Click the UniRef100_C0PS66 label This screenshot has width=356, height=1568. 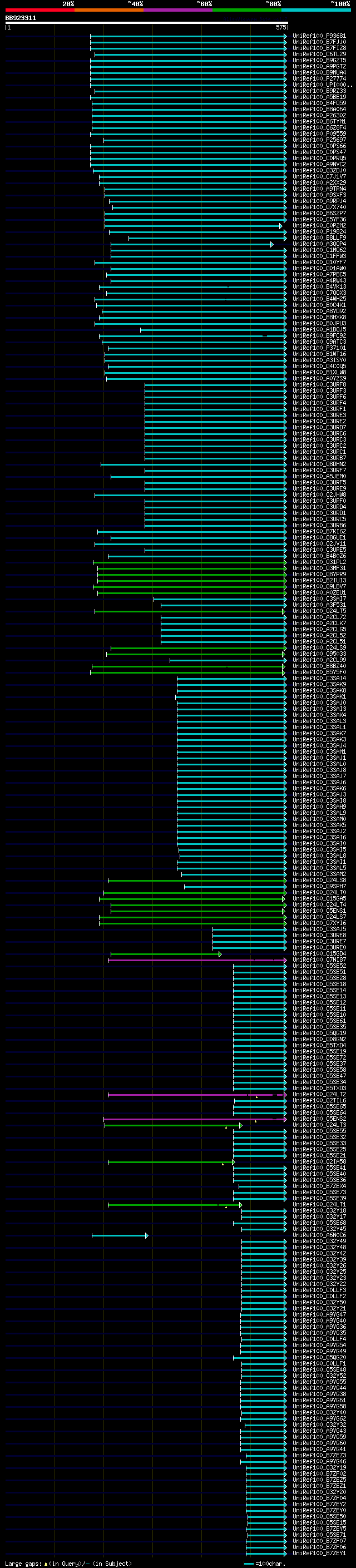pos(319,146)
